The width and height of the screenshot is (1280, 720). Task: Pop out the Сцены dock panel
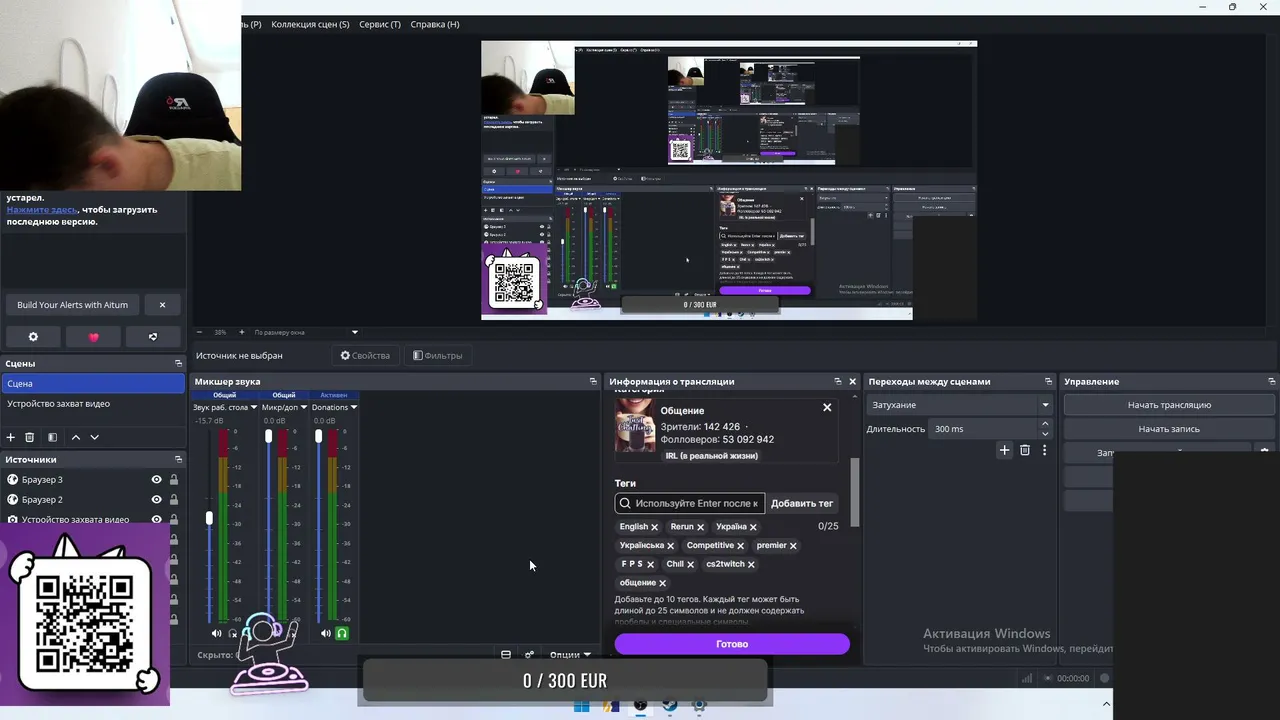click(x=178, y=364)
